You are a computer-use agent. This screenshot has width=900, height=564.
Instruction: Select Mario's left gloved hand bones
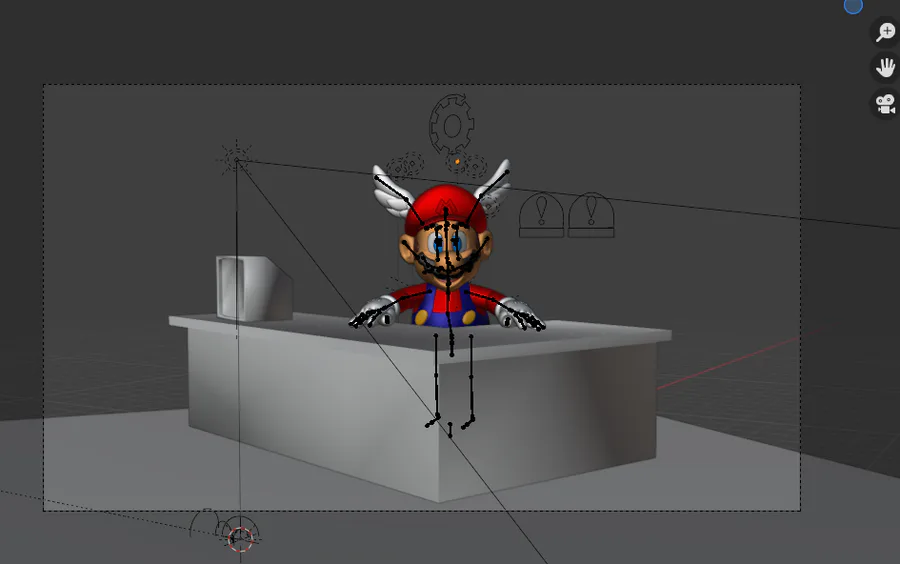point(374,315)
